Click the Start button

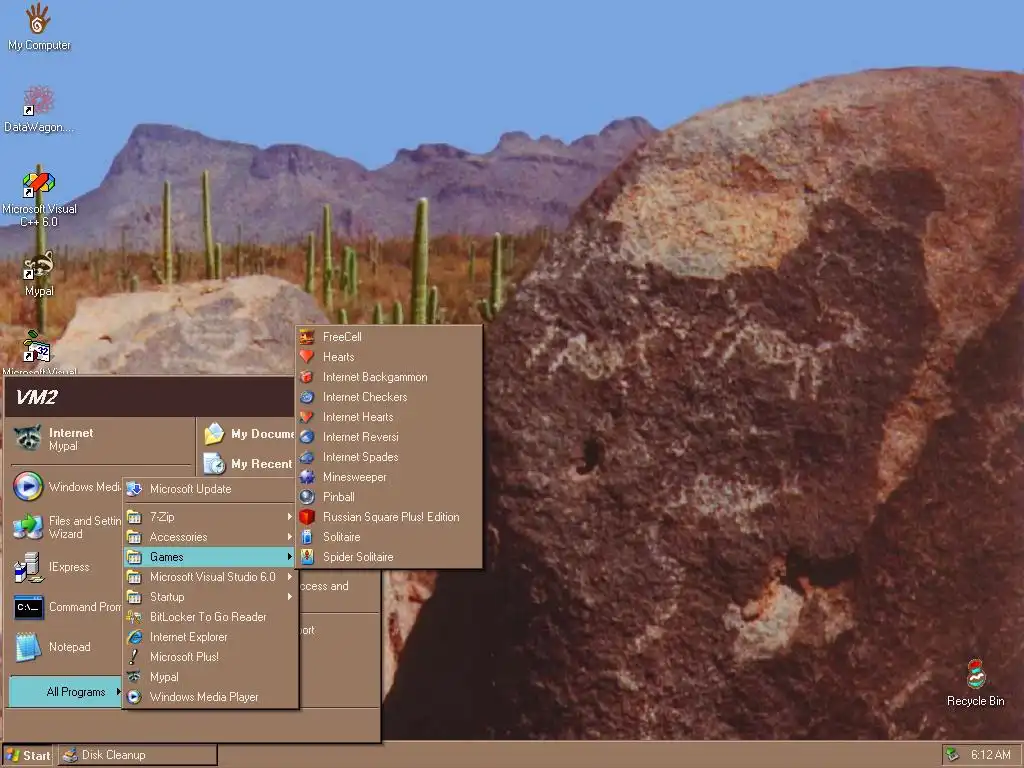27,755
